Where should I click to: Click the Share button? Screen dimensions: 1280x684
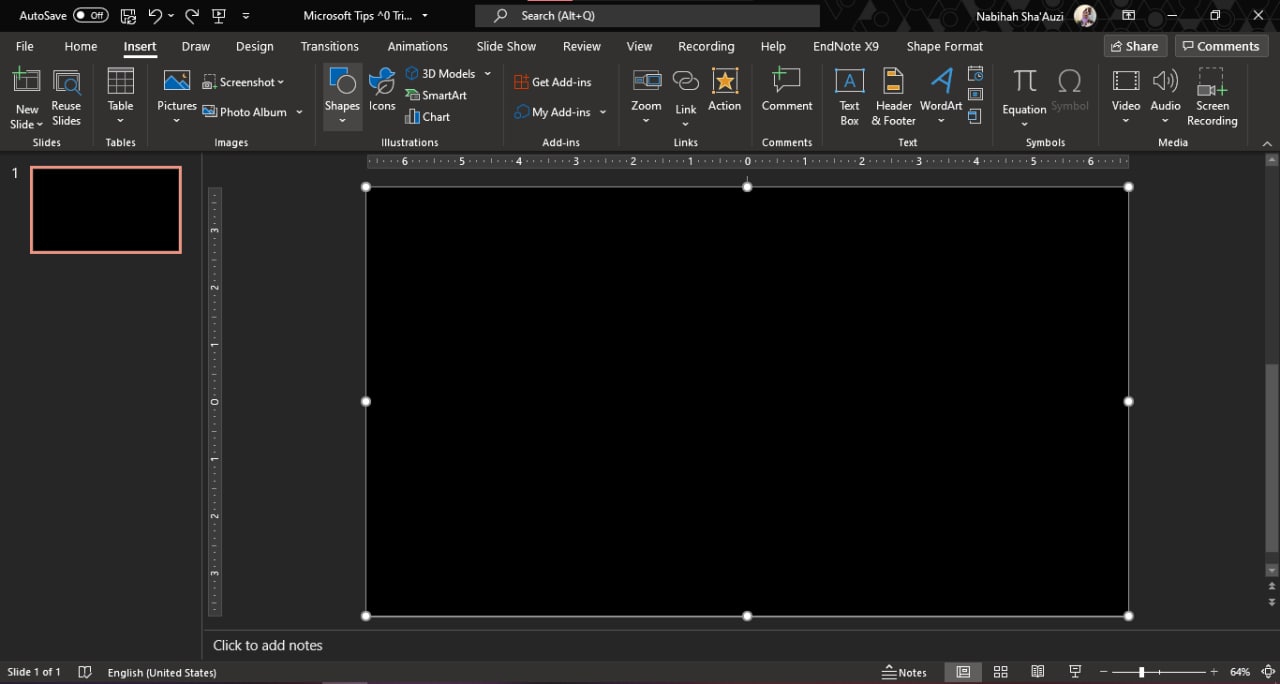click(x=1135, y=46)
